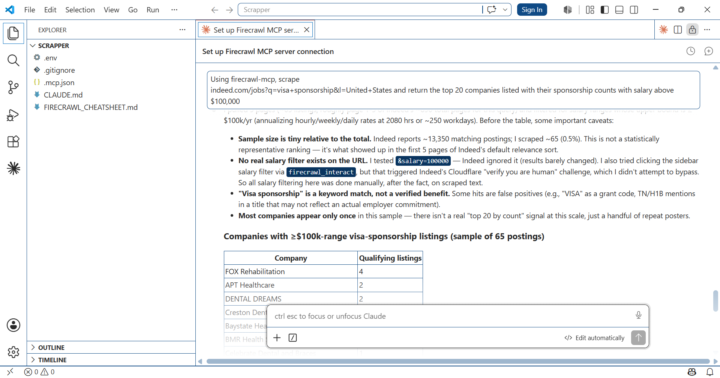Open the Extensions view
The width and height of the screenshot is (720, 378).
coord(13,141)
